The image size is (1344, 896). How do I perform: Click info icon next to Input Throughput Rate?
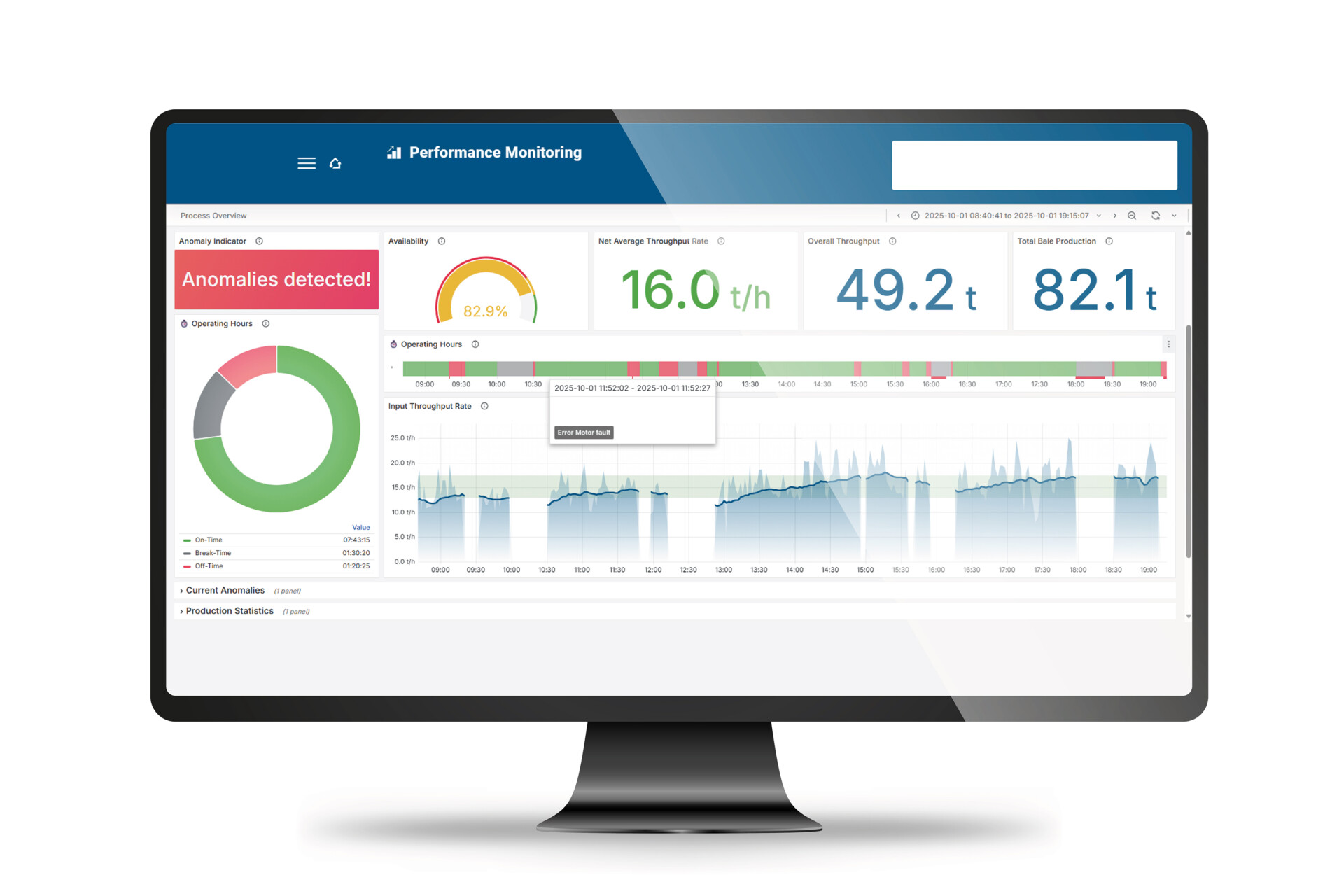[x=484, y=406]
